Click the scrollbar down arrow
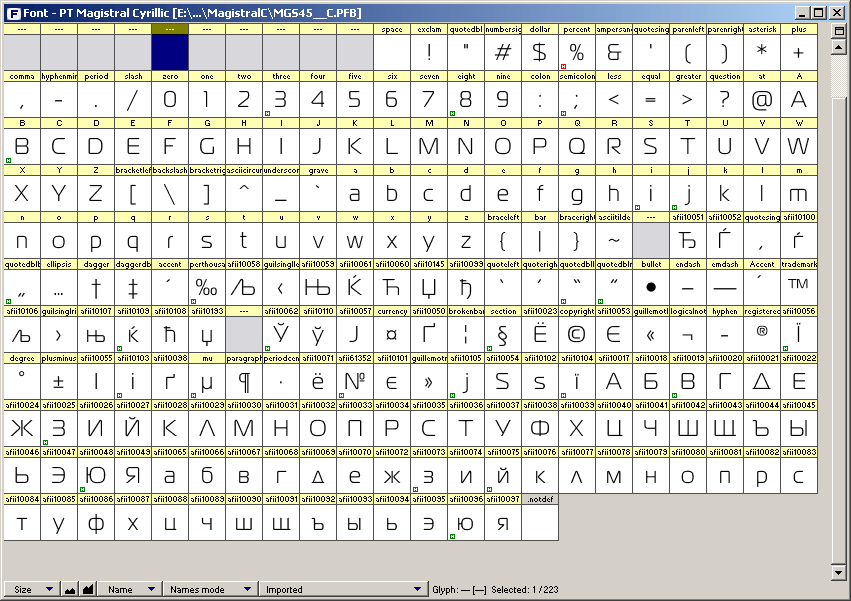Image resolution: width=851 pixels, height=601 pixels. click(839, 572)
